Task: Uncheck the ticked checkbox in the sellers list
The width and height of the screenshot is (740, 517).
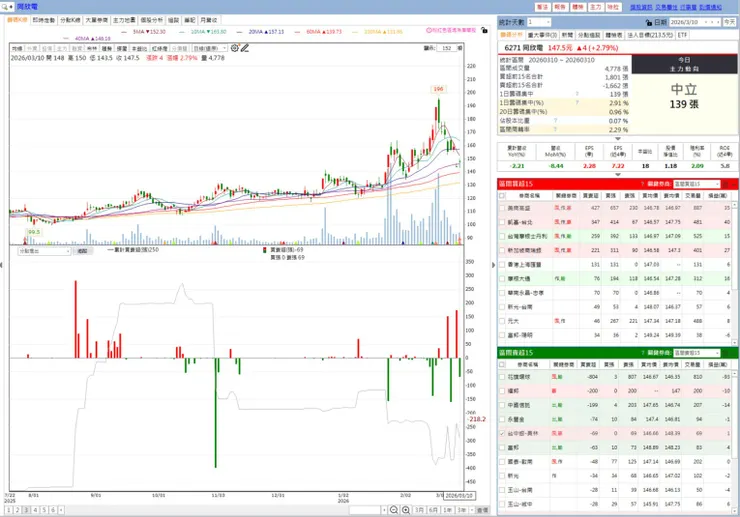Action: (502, 433)
